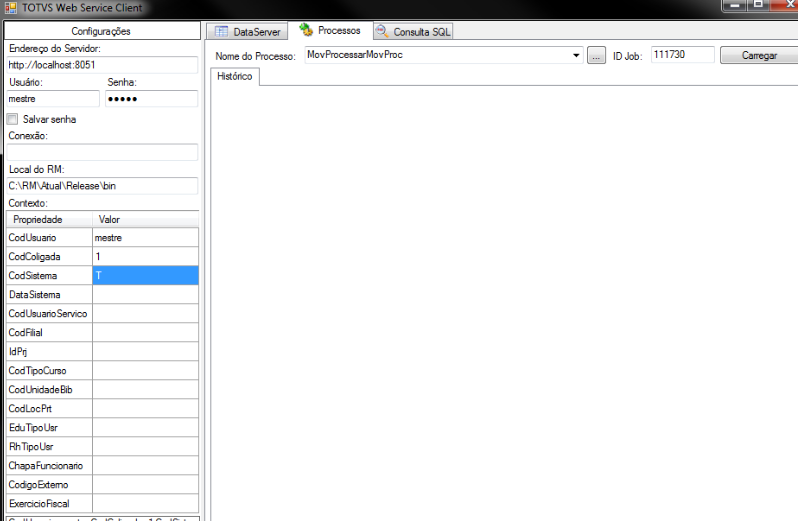The height and width of the screenshot is (521, 798).
Task: Click the CodColigada property name
Action: 34,256
